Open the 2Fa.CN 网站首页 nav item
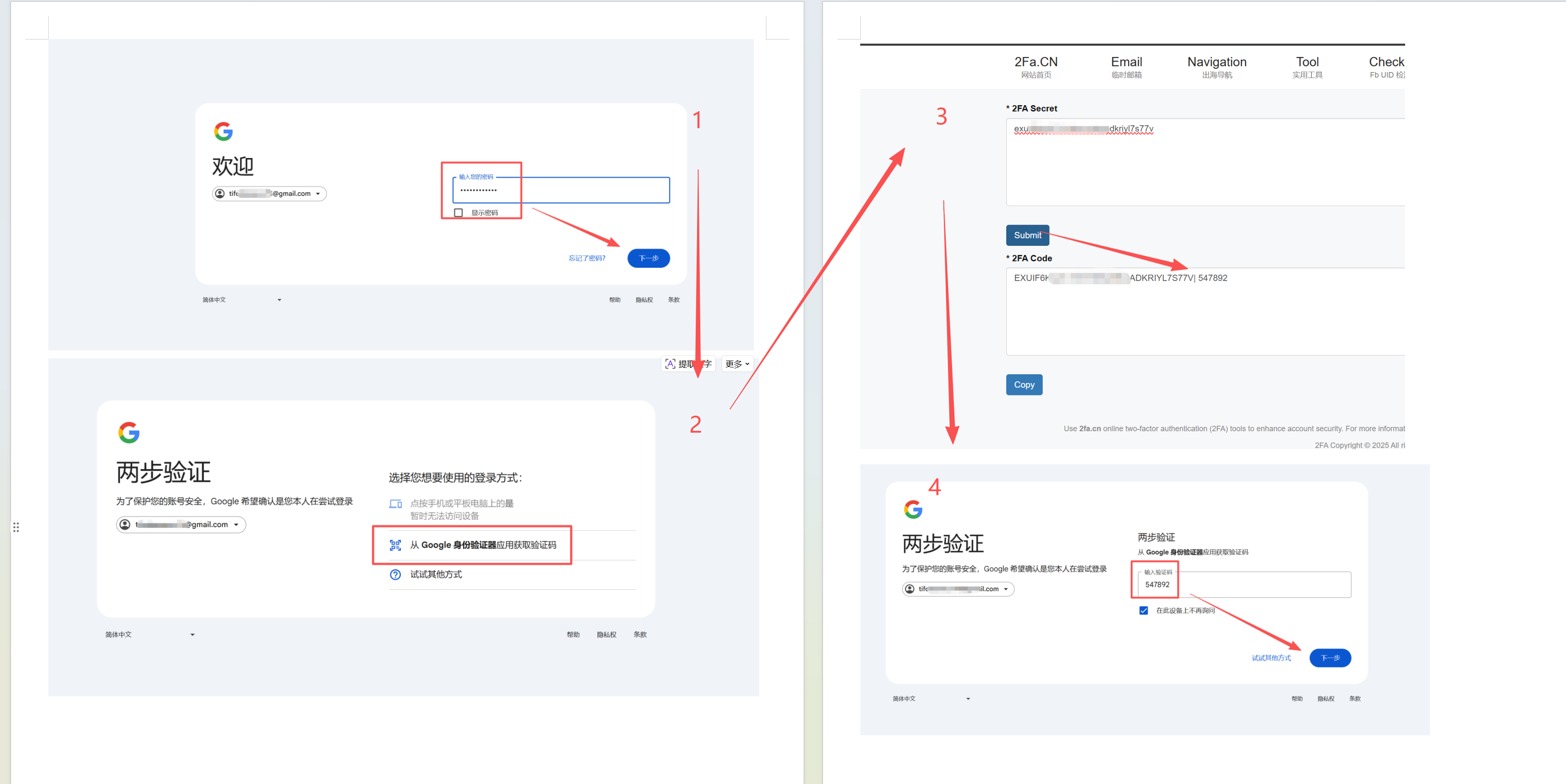This screenshot has width=1566, height=784. pyautogui.click(x=1036, y=67)
